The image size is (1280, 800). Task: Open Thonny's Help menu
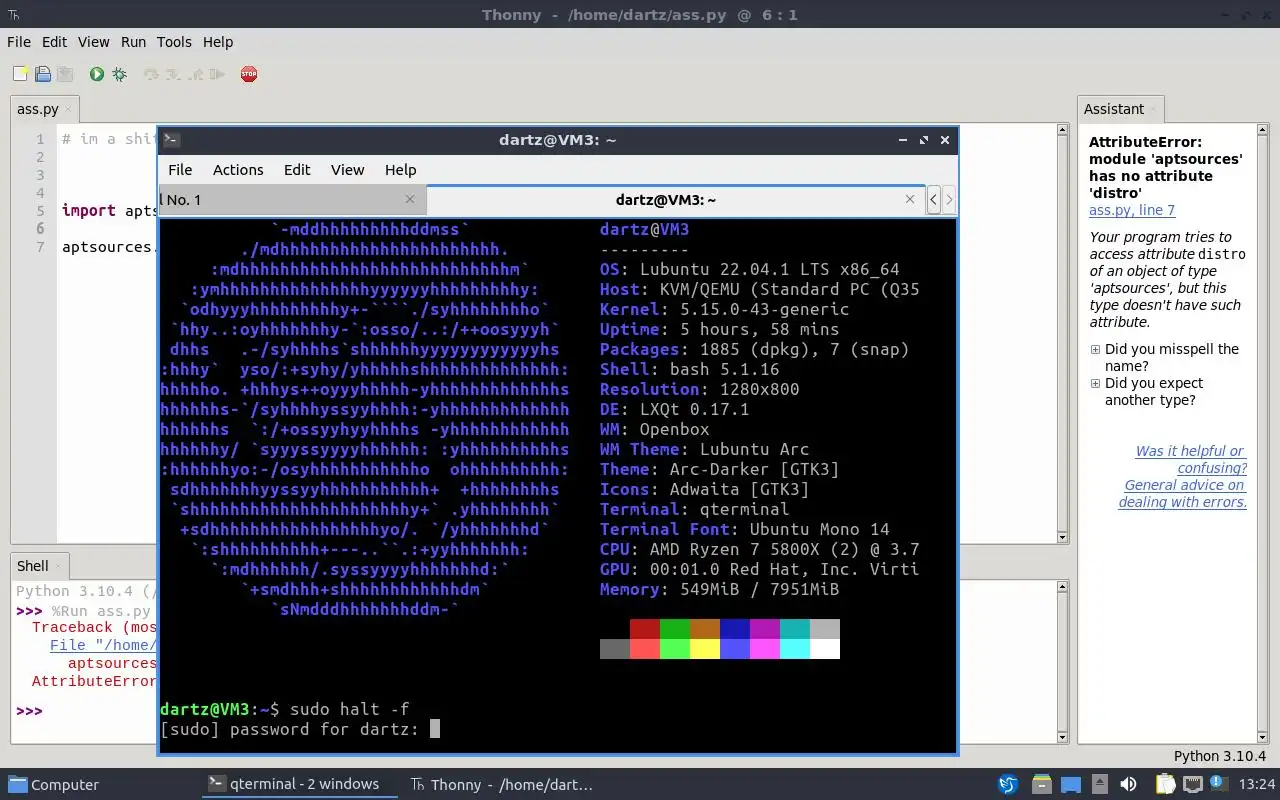218,42
